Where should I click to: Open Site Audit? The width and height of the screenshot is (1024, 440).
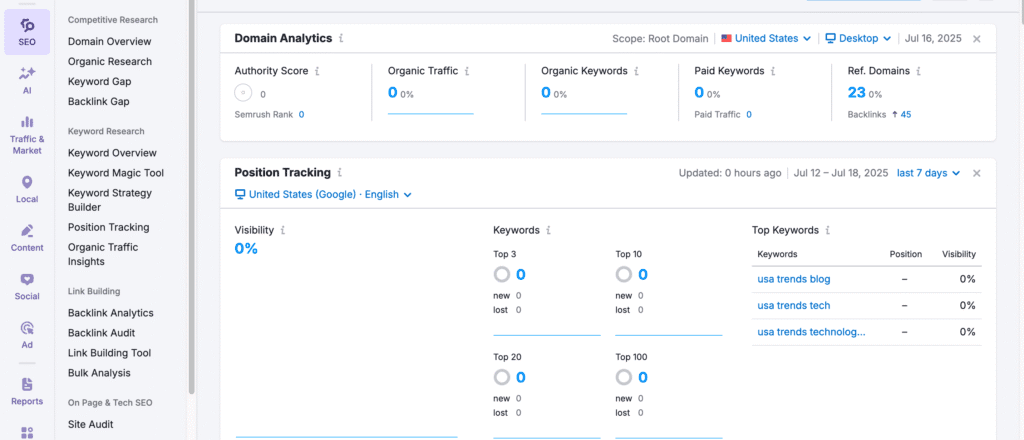click(91, 424)
